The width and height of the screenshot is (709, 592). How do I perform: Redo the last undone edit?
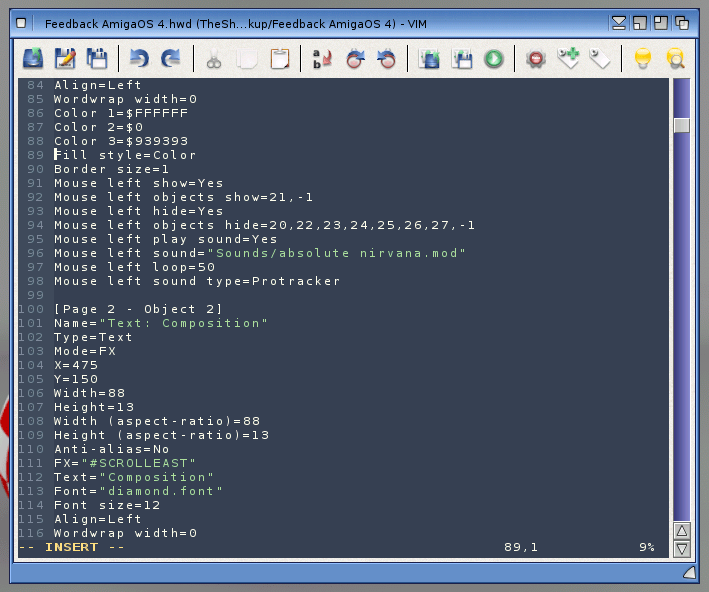coord(172,59)
